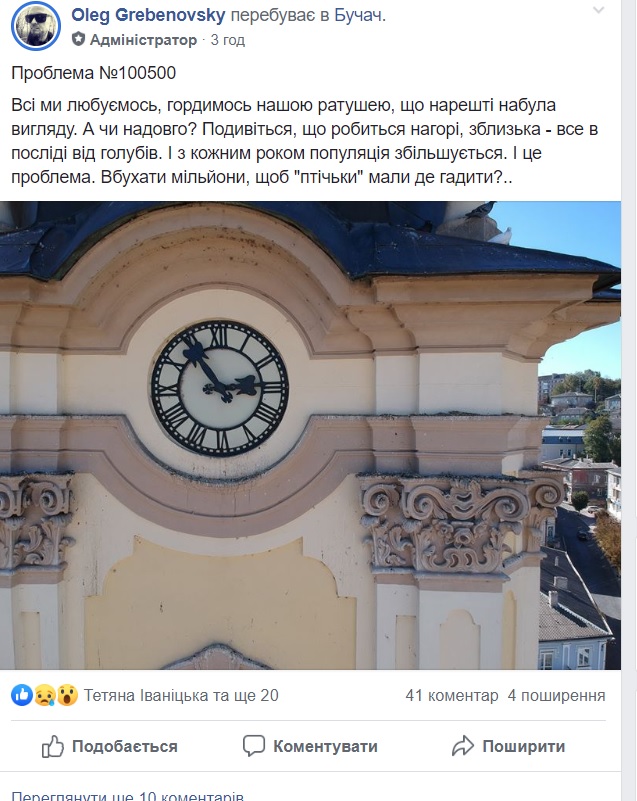
Task: Click the Коментувати button
Action: pyautogui.click(x=310, y=746)
